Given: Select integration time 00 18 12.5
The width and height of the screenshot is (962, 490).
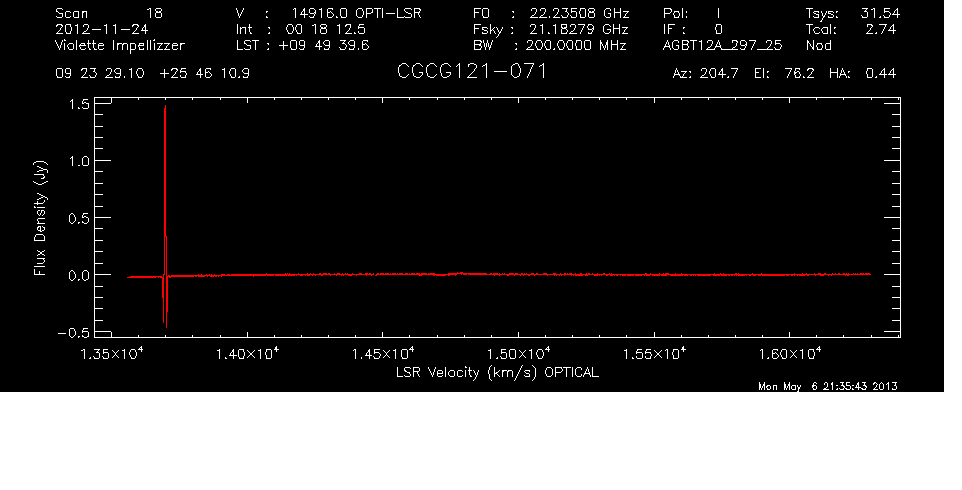Looking at the screenshot, I should tap(325, 29).
